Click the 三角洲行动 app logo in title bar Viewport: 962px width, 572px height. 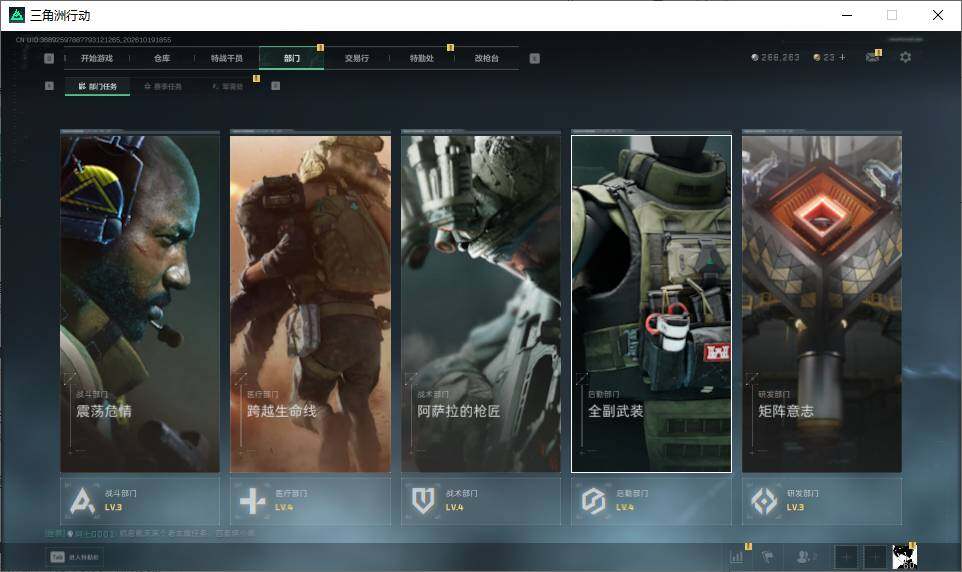(x=17, y=15)
